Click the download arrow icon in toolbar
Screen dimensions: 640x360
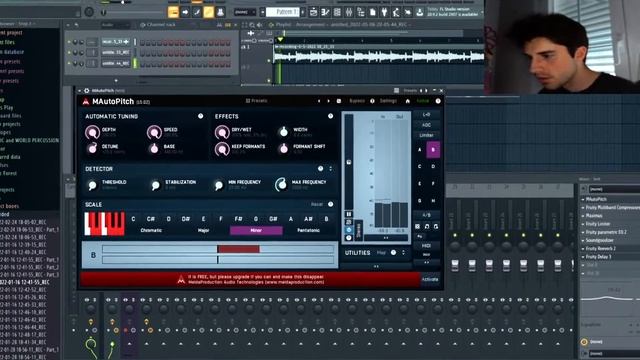pos(420,12)
